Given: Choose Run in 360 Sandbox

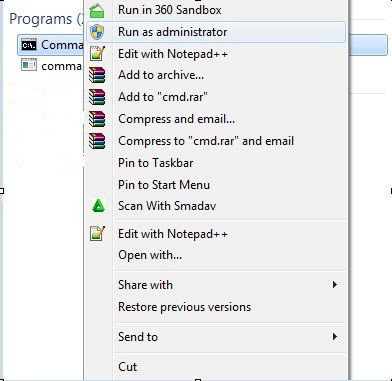Looking at the screenshot, I should point(215,10).
